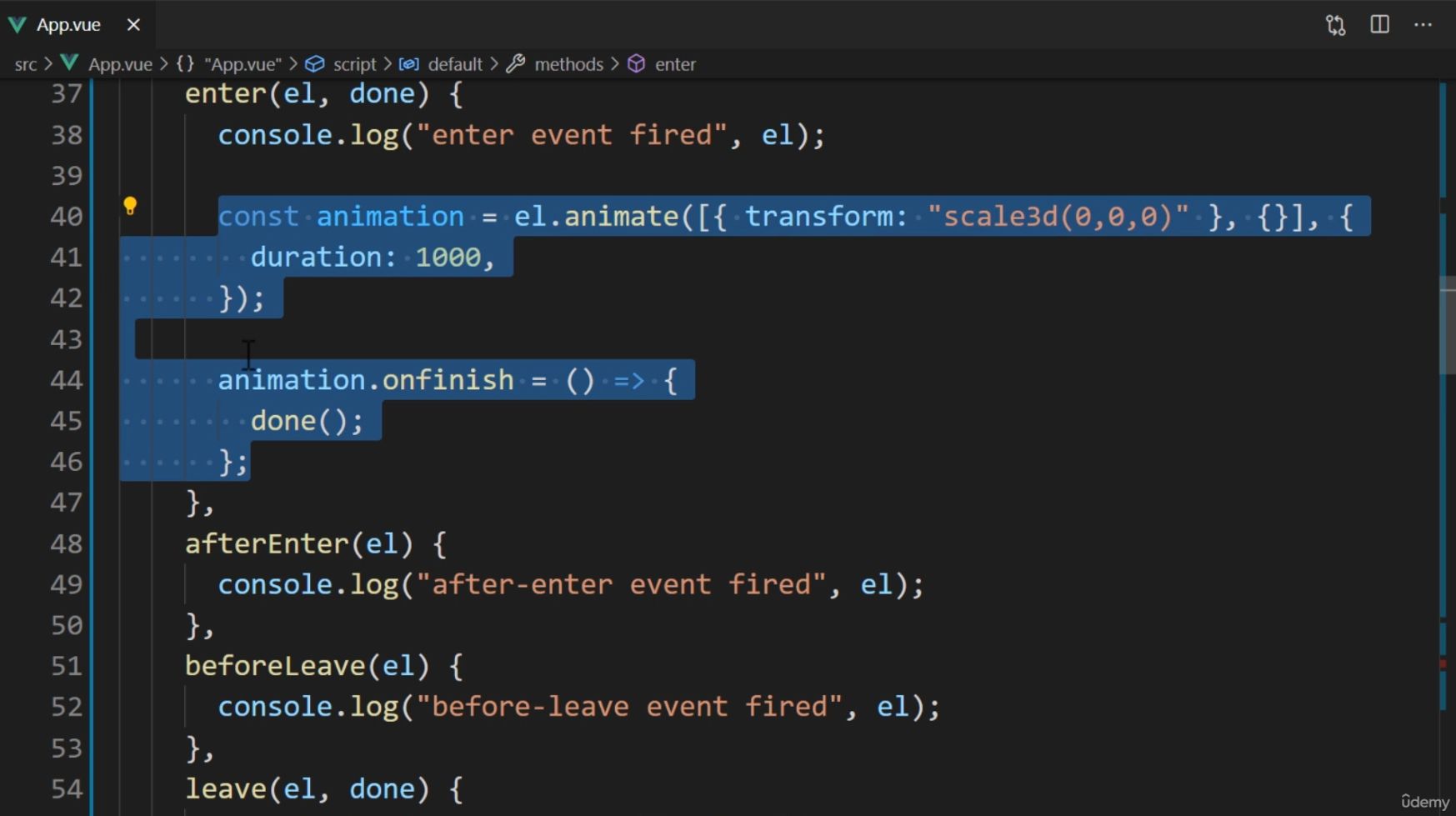This screenshot has width=1456, height=816.
Task: Click "enter event fired" string
Action: click(x=572, y=135)
